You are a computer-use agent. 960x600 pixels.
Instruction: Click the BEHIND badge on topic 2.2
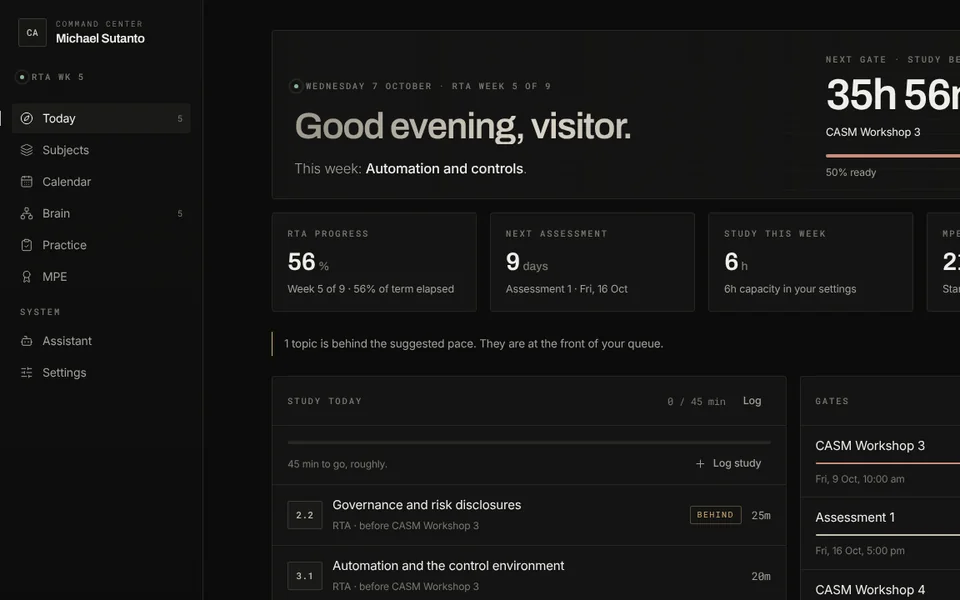pyautogui.click(x=715, y=515)
